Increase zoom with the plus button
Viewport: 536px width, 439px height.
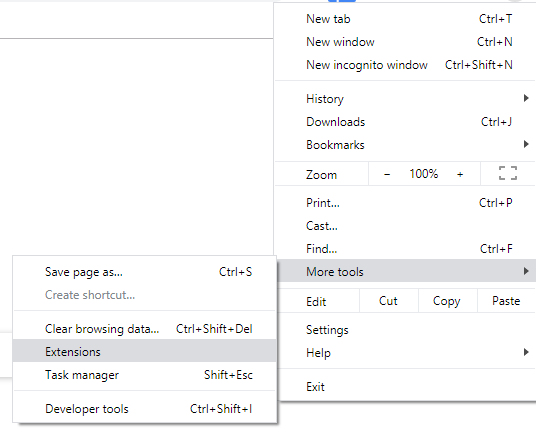460,174
